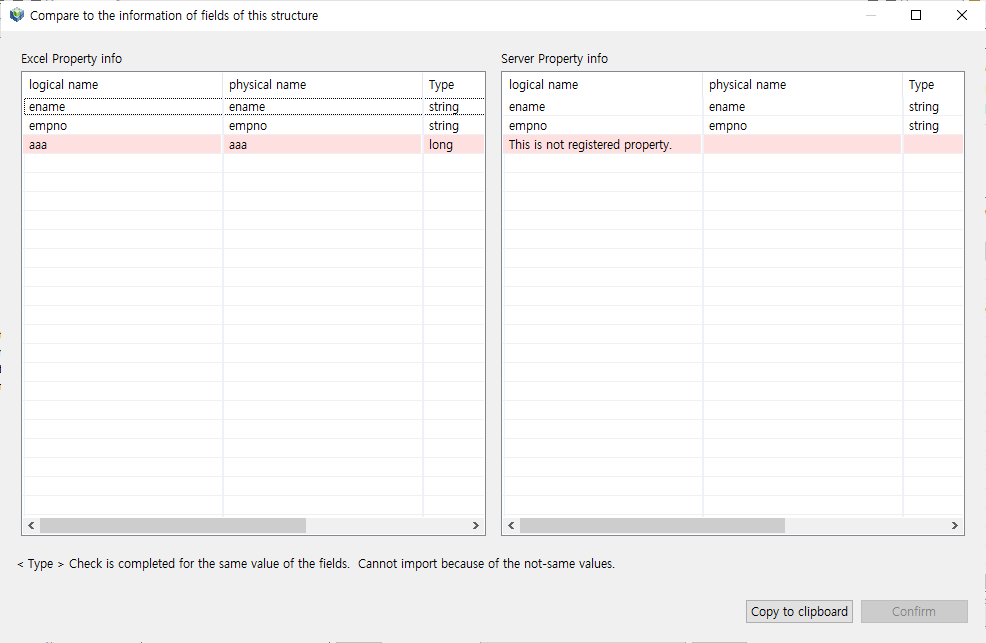Click the application icon in the title bar
Viewport: 986px width, 643px height.
point(16,15)
